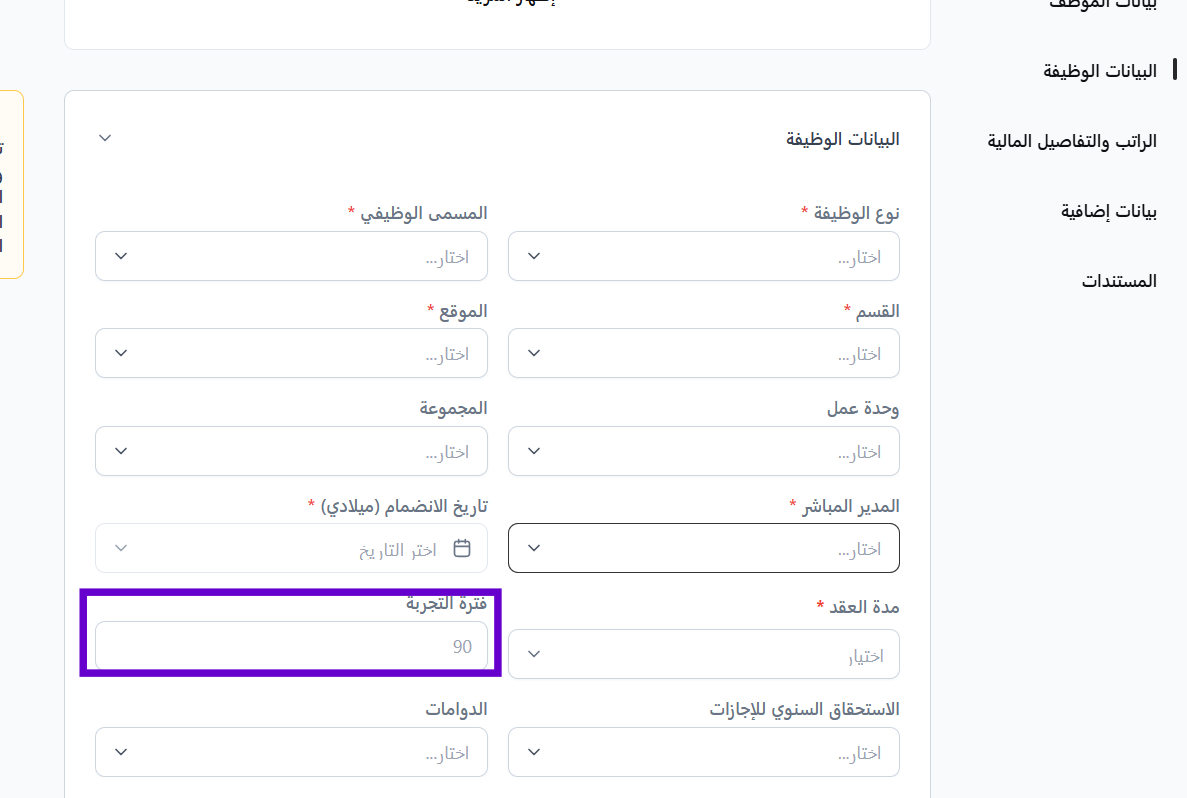Click the calendar icon in joining date field
Screen dimensions: 1187x798
(462, 548)
